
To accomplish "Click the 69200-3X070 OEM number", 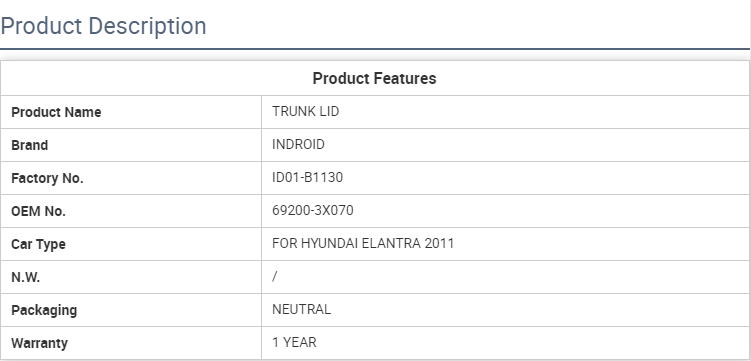I will [313, 210].
